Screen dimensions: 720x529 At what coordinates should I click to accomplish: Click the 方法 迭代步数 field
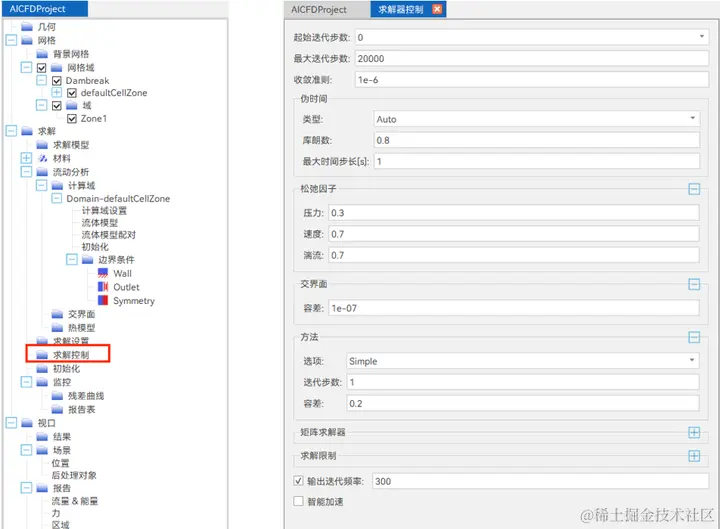523,382
